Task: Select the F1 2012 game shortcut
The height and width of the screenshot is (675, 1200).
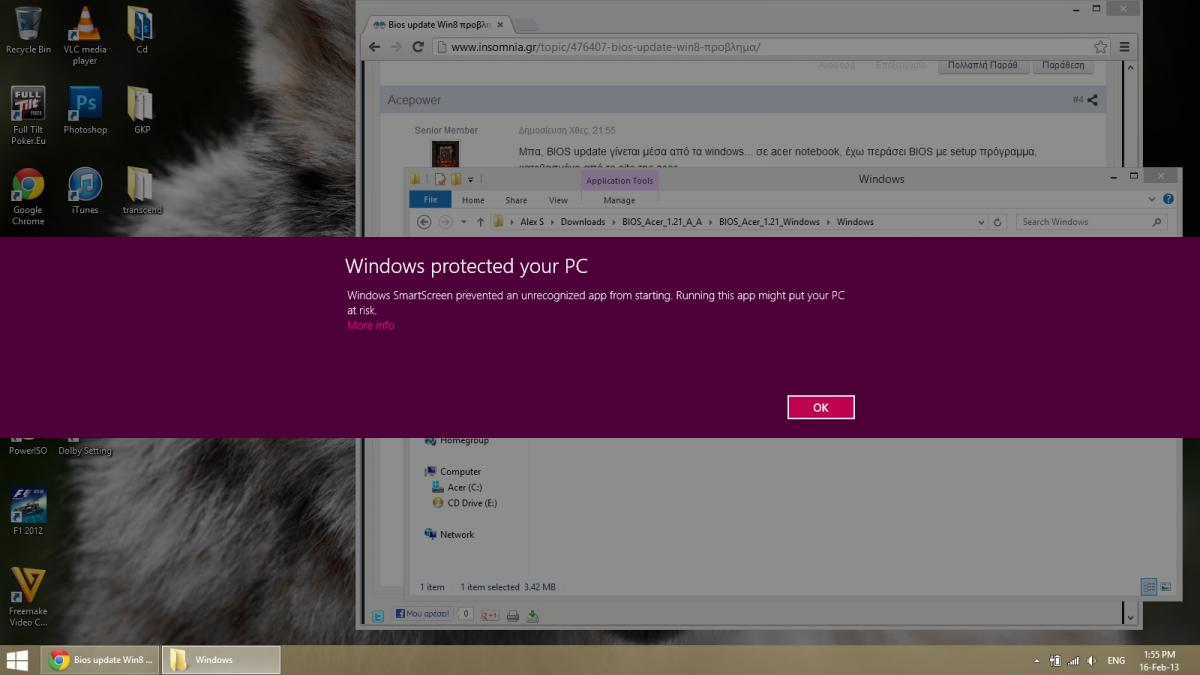Action: (x=28, y=512)
